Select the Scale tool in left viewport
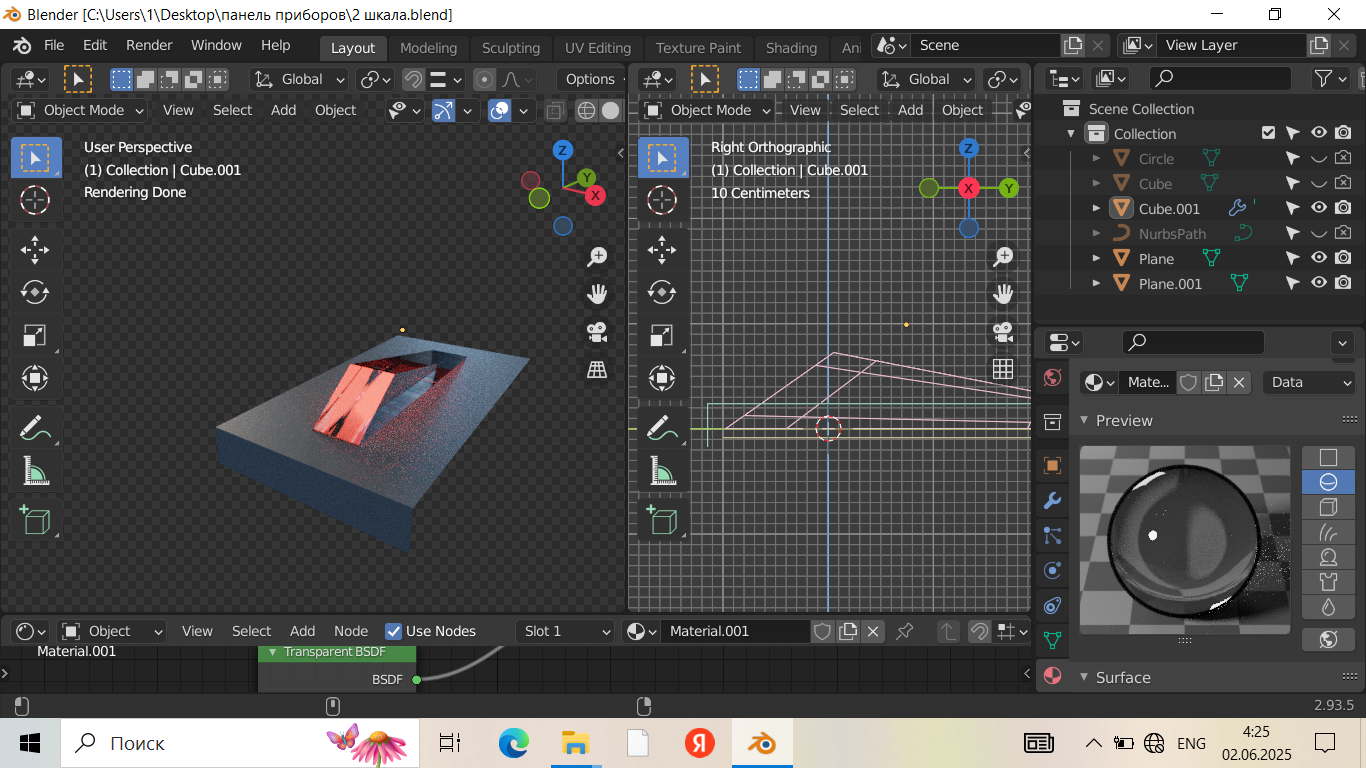This screenshot has height=768, width=1366. tap(35, 336)
